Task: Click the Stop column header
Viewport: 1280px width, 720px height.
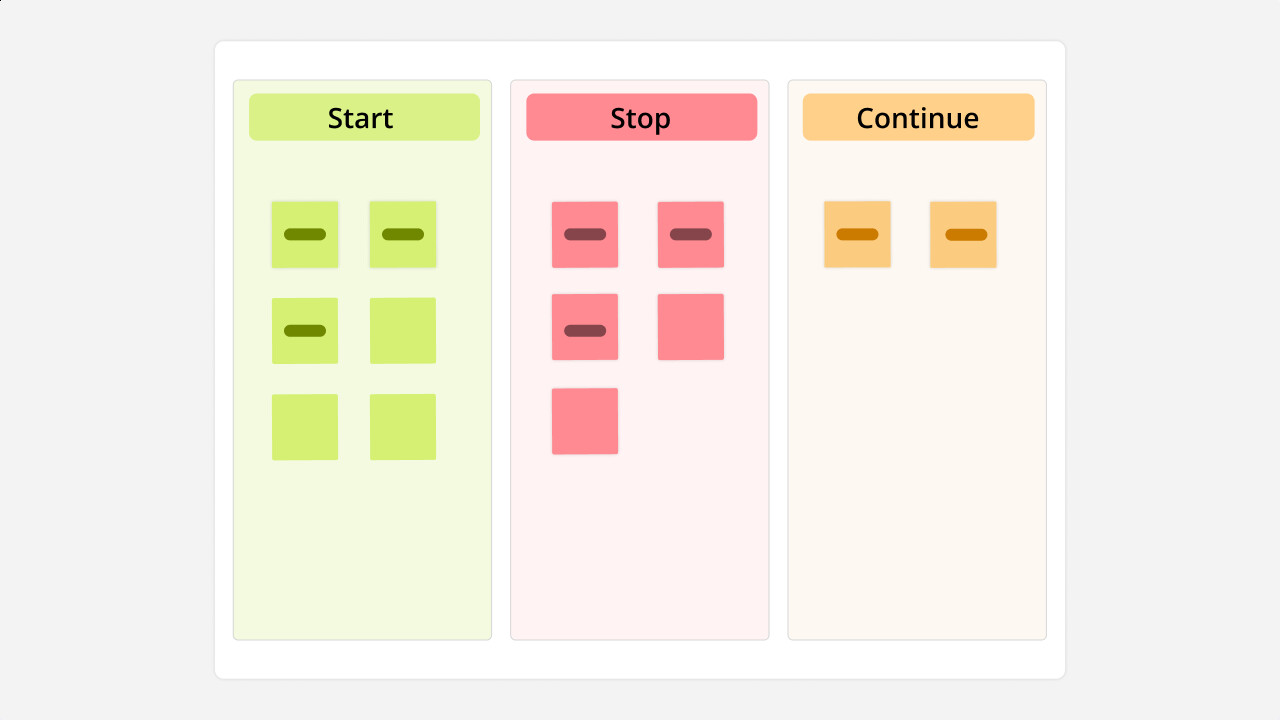Action: pyautogui.click(x=641, y=117)
